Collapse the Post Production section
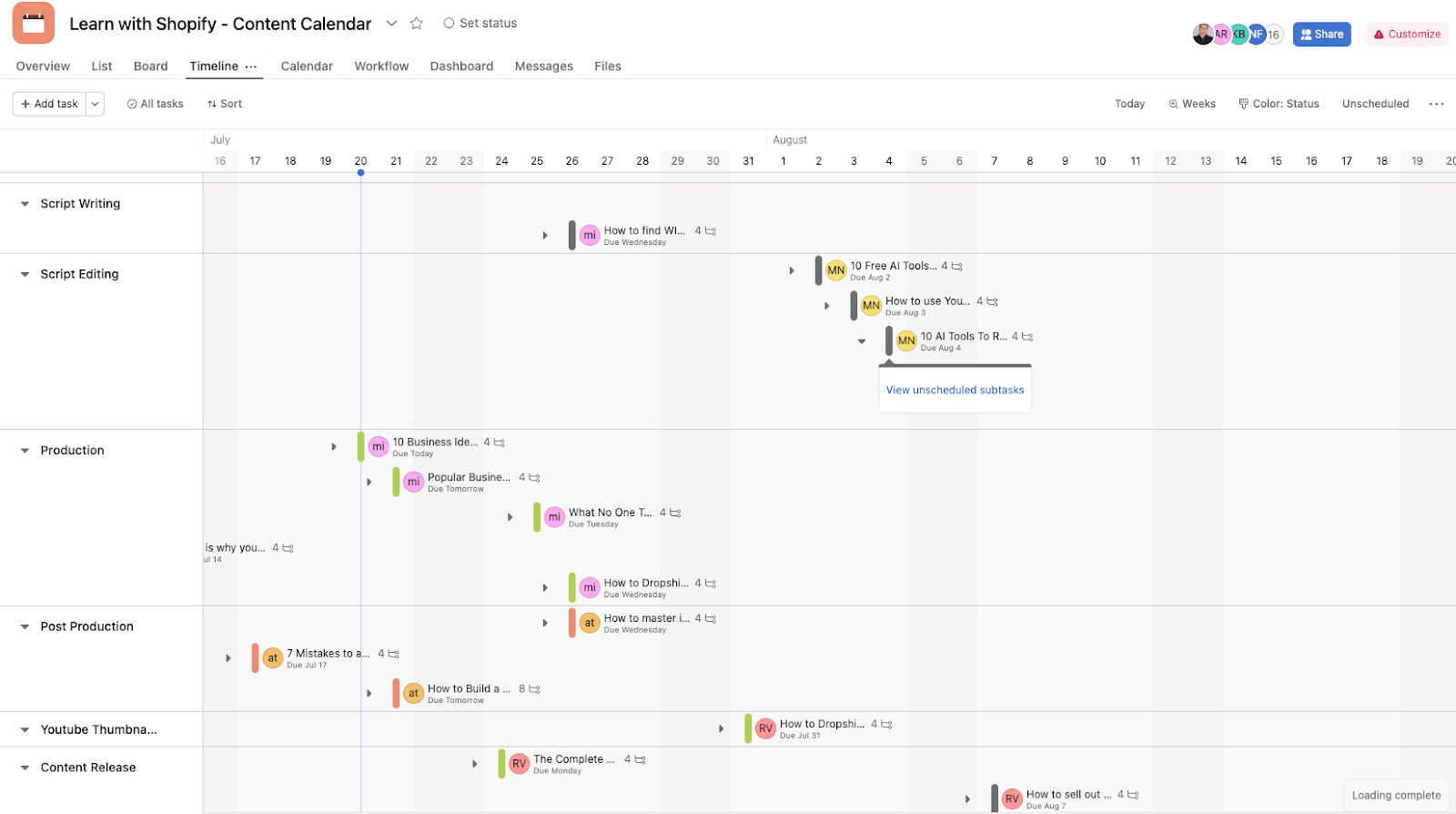Screen dimensions: 1456x814 pos(25,626)
